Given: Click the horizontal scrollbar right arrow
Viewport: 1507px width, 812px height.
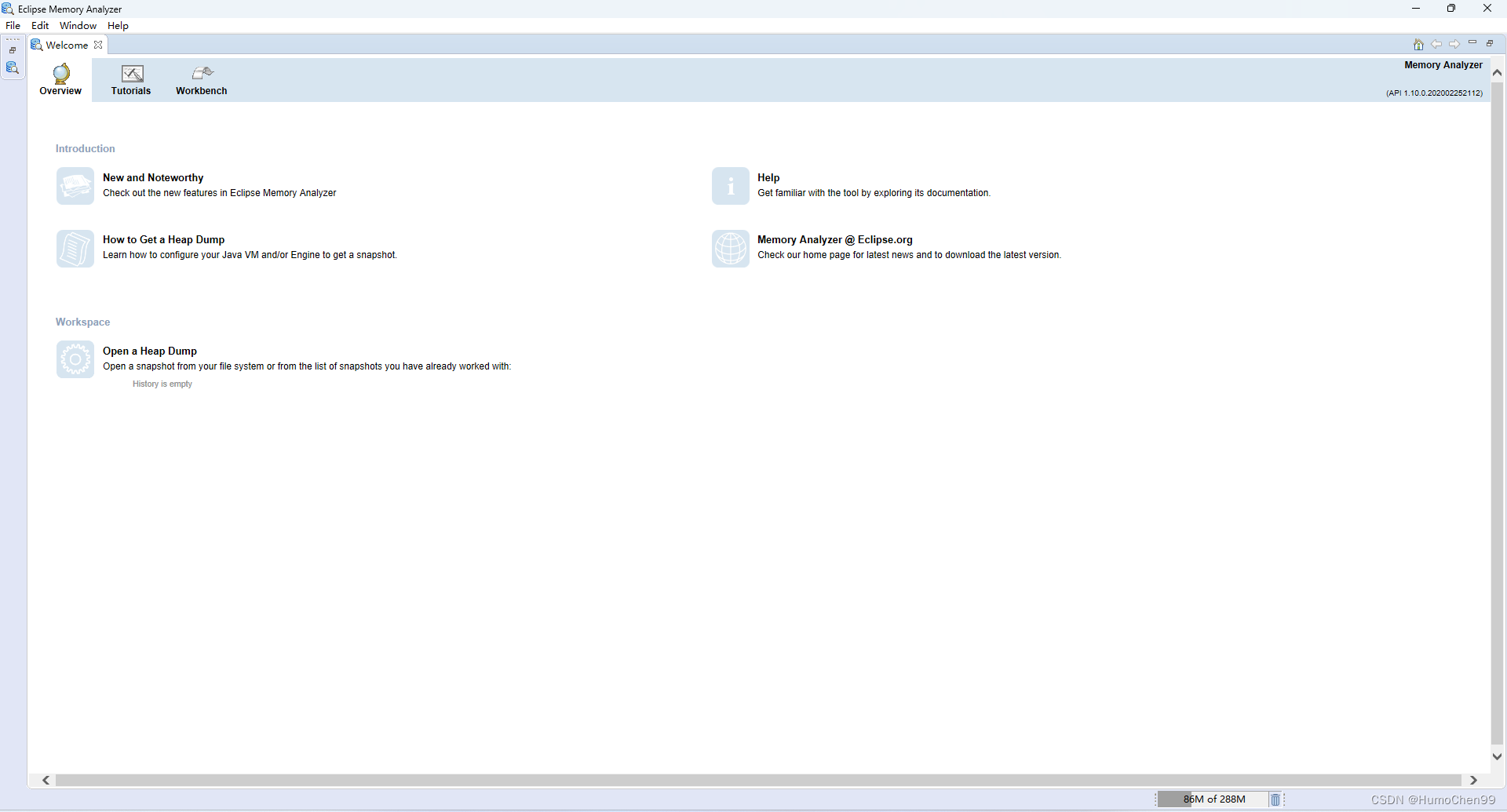Looking at the screenshot, I should tap(1473, 780).
